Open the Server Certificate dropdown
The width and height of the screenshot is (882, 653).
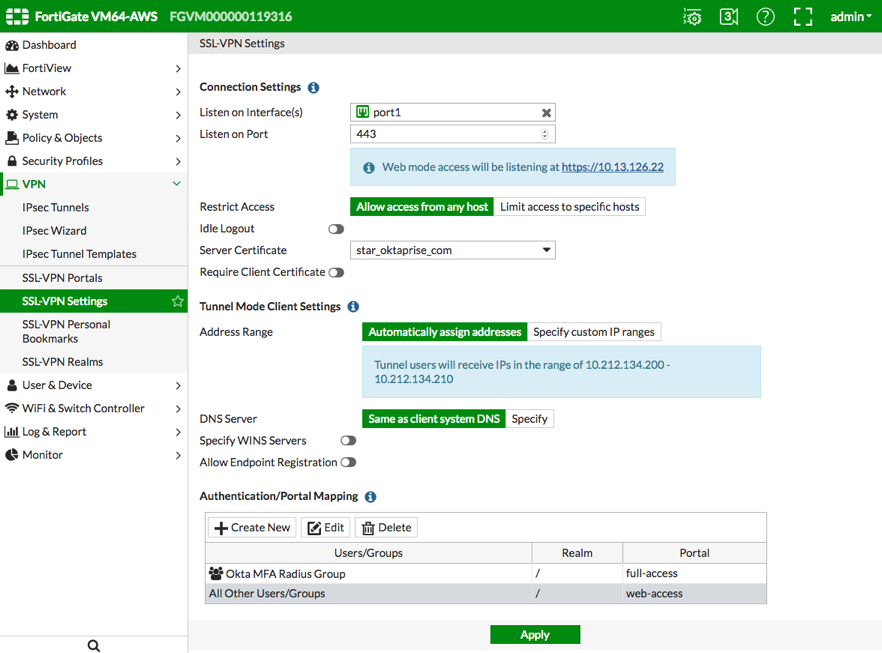452,250
